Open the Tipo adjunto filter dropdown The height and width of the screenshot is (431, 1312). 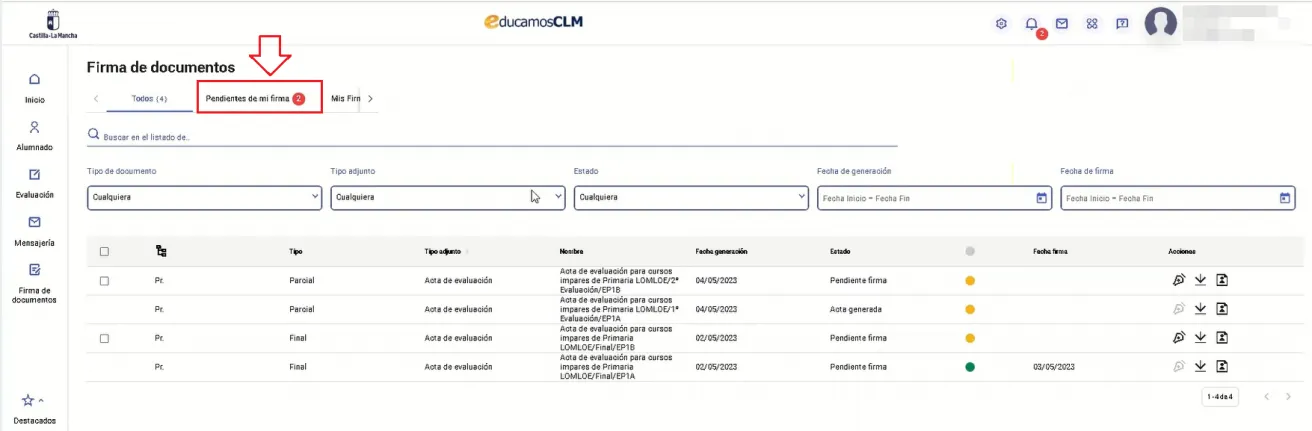tap(448, 197)
